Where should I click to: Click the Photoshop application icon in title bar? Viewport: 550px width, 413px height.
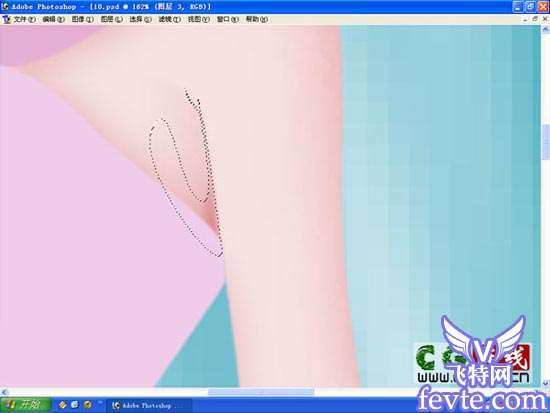[5, 6]
